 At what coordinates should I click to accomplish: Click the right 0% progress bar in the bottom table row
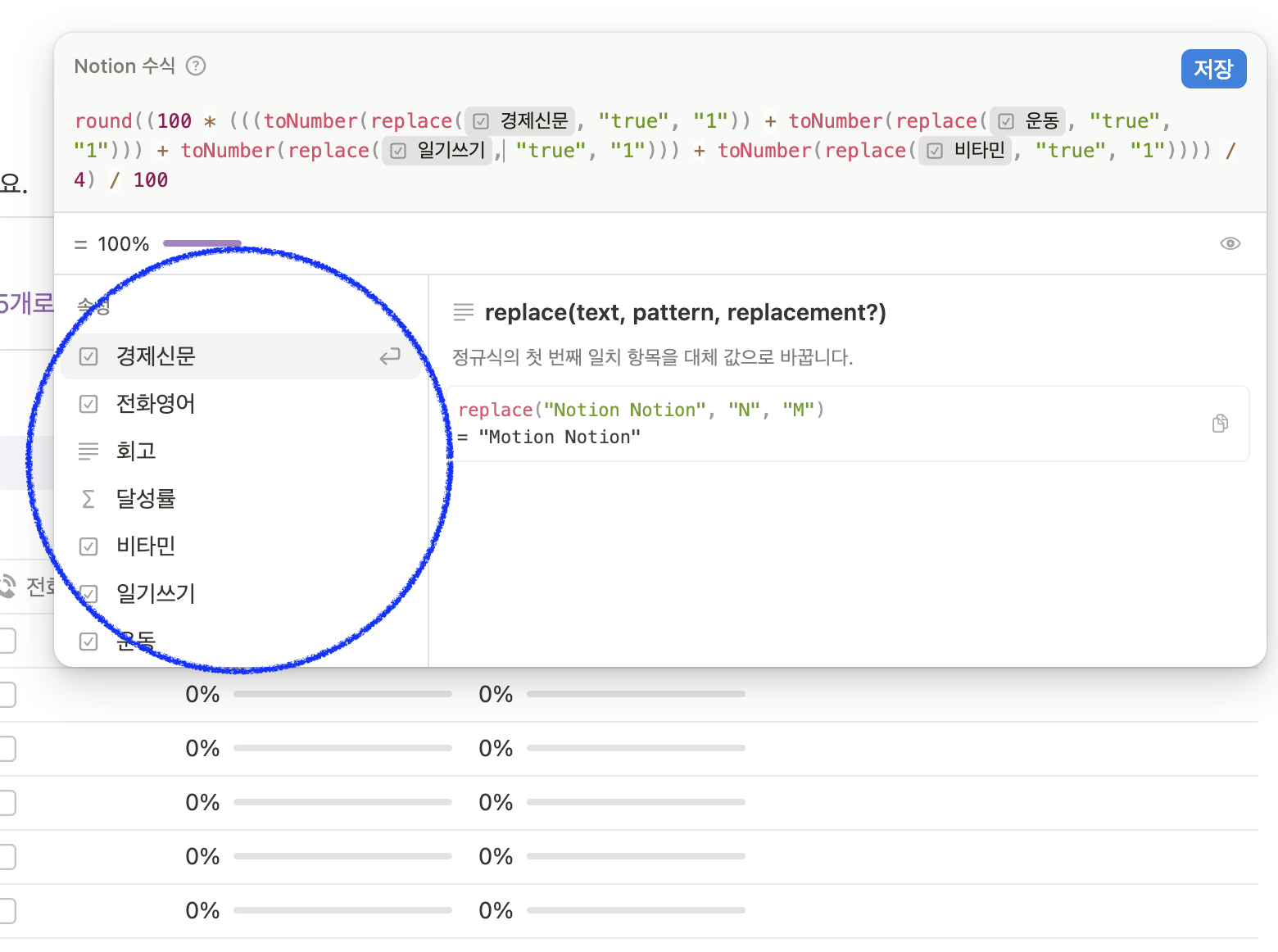point(636,910)
